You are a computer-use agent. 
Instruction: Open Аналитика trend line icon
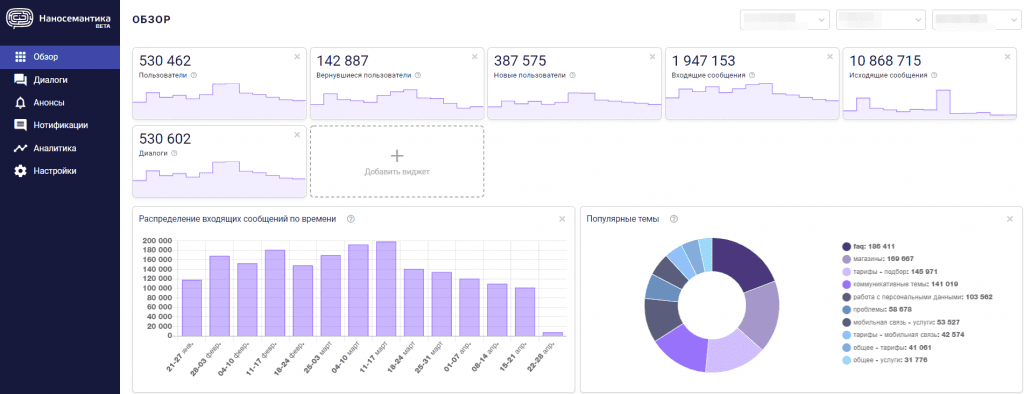[x=21, y=148]
